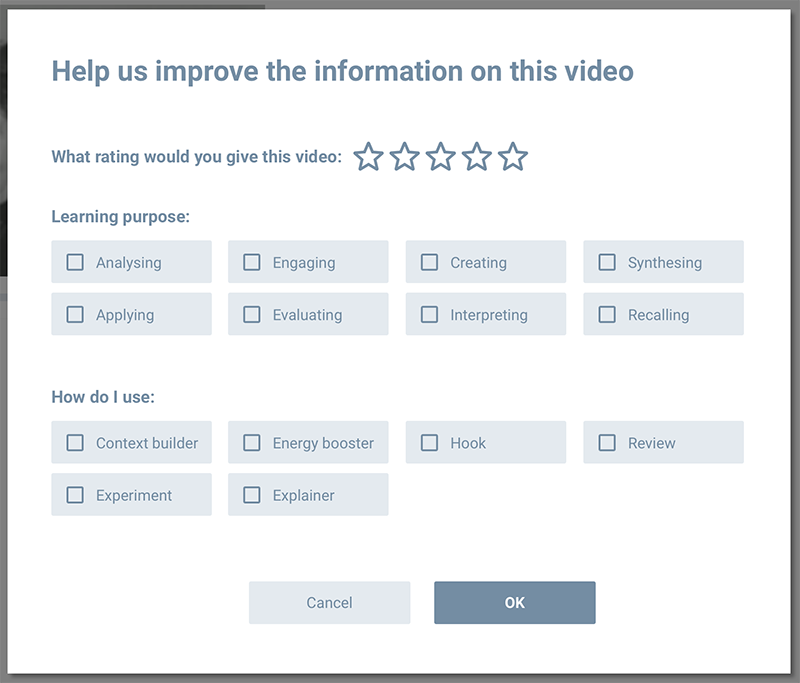800x683 pixels.
Task: Mark Interpreting as a learning purpose
Action: pyautogui.click(x=429, y=314)
